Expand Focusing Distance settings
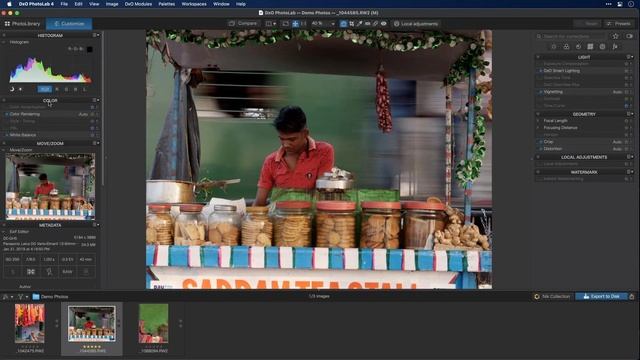The width and height of the screenshot is (640, 360). point(538,128)
